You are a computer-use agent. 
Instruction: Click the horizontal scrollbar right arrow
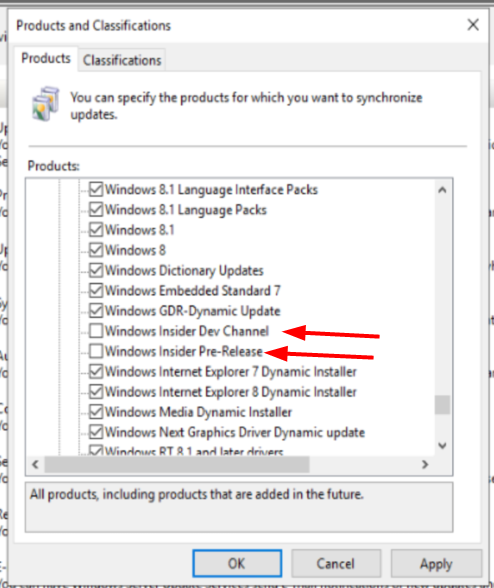[425, 465]
